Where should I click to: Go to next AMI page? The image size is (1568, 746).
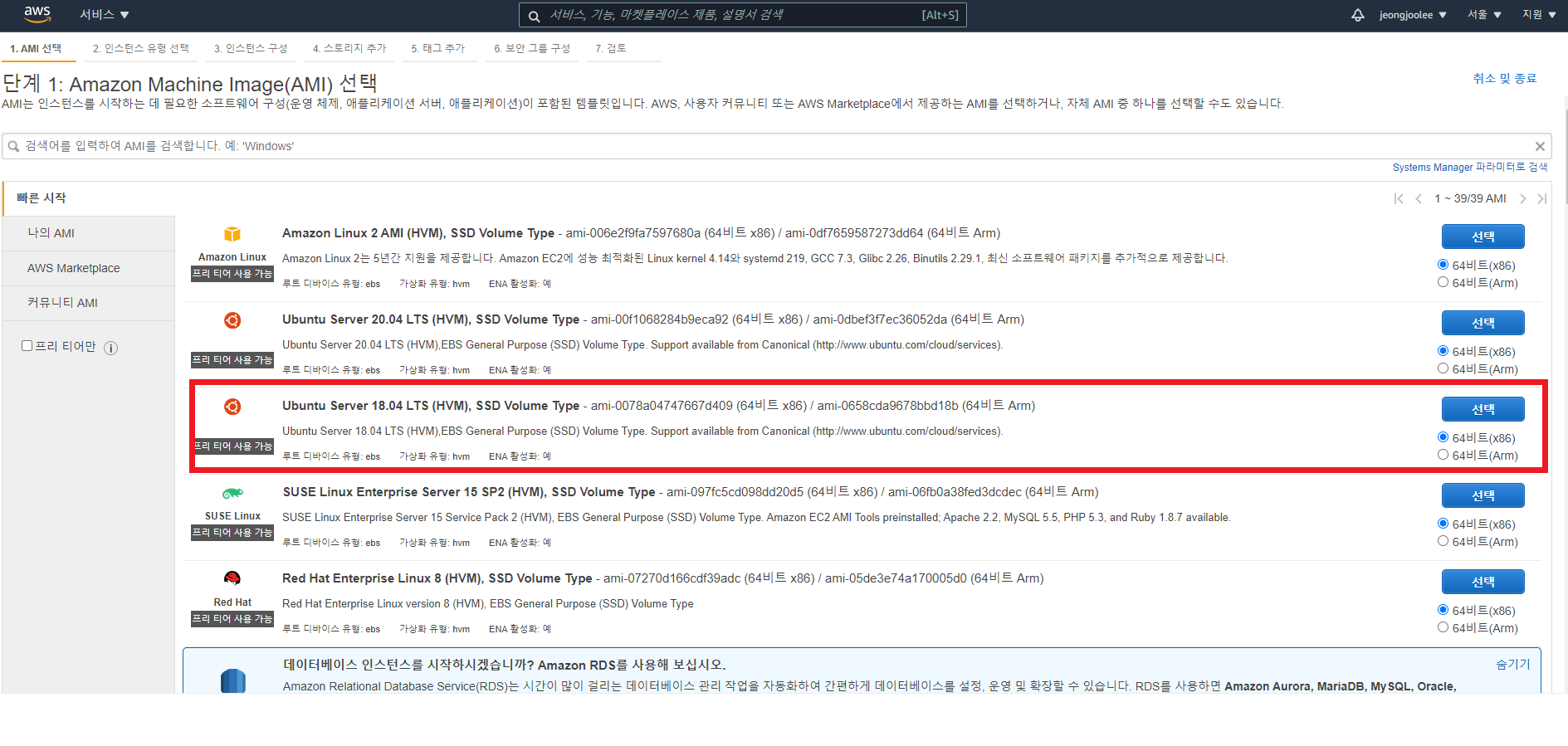(1522, 198)
